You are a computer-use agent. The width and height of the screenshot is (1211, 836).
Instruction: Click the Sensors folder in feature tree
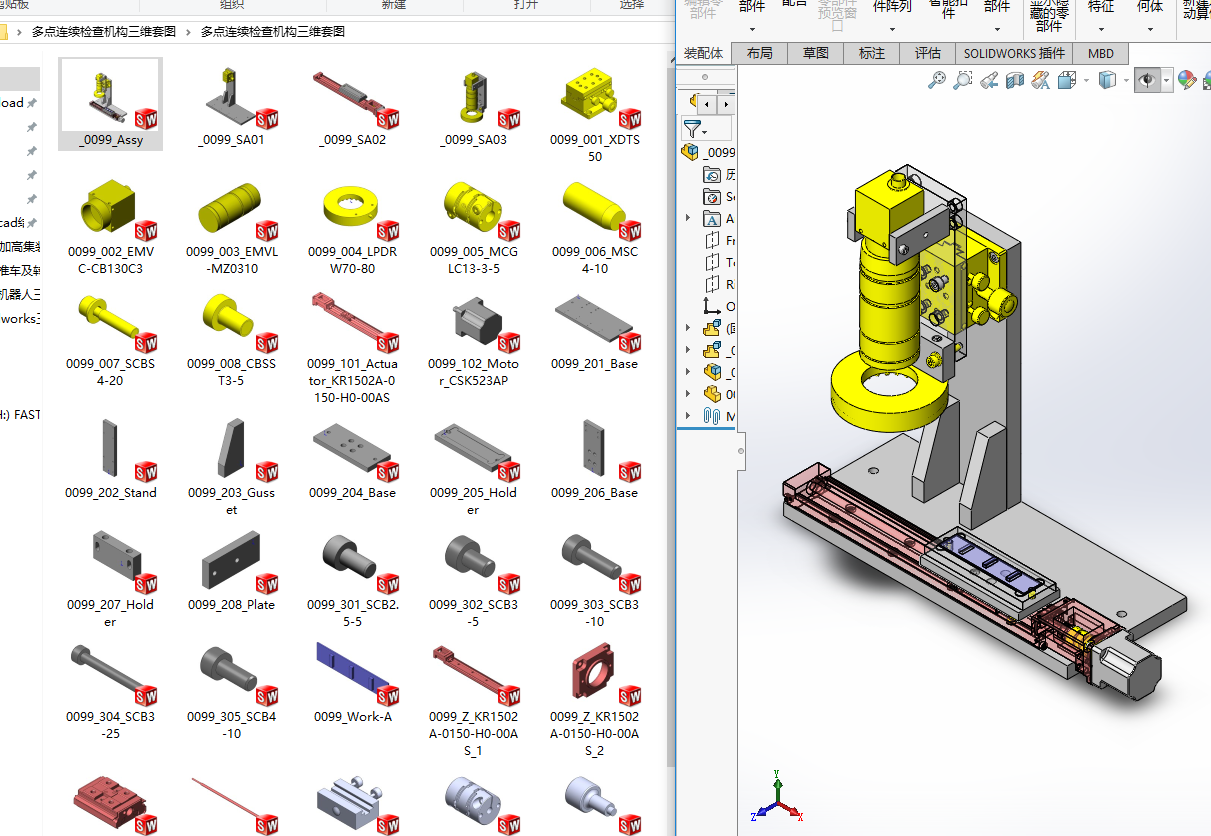click(x=719, y=196)
